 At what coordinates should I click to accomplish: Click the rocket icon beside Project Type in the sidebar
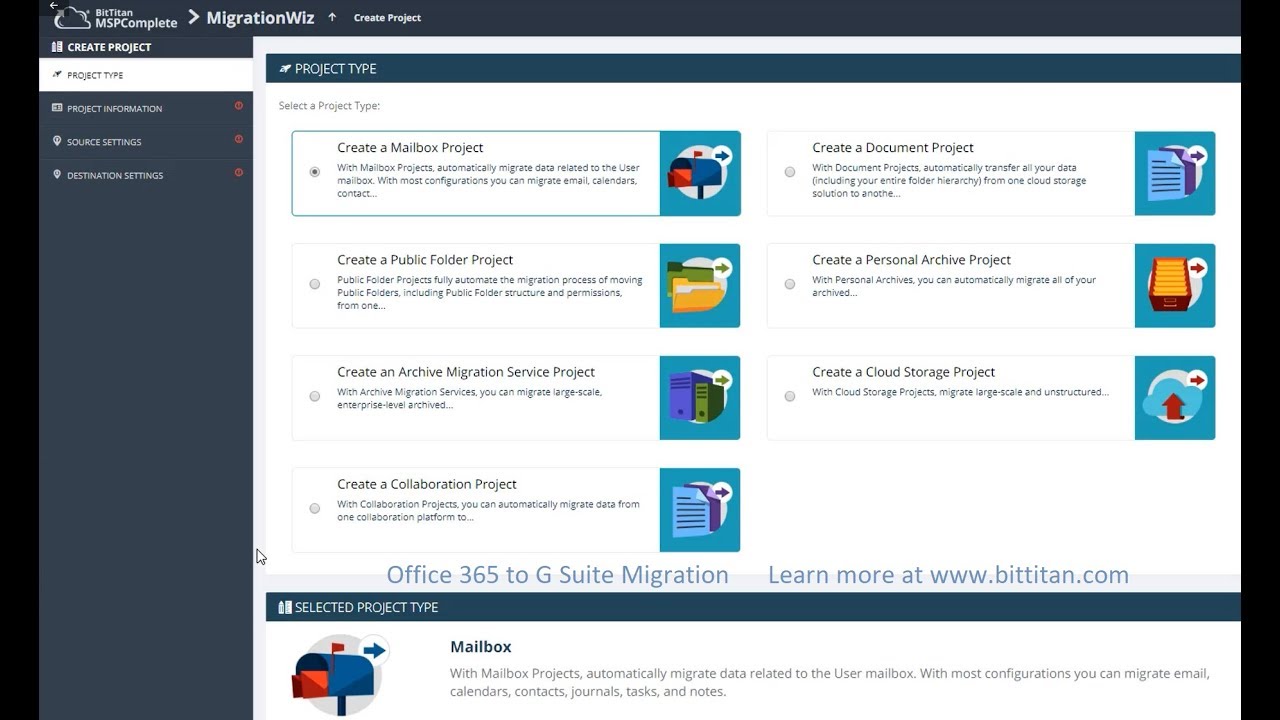tap(57, 74)
